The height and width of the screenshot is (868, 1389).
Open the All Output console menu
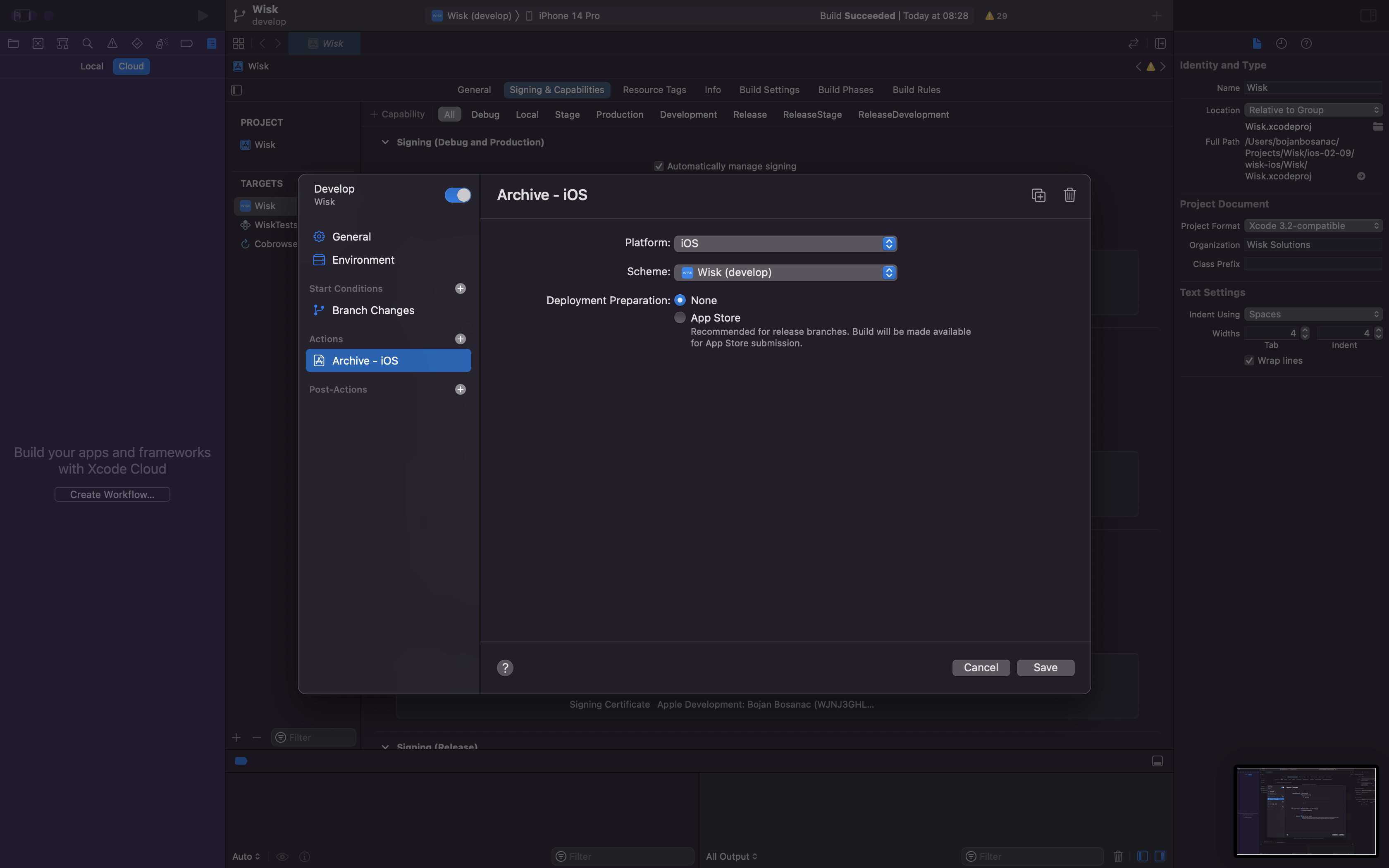click(x=732, y=856)
